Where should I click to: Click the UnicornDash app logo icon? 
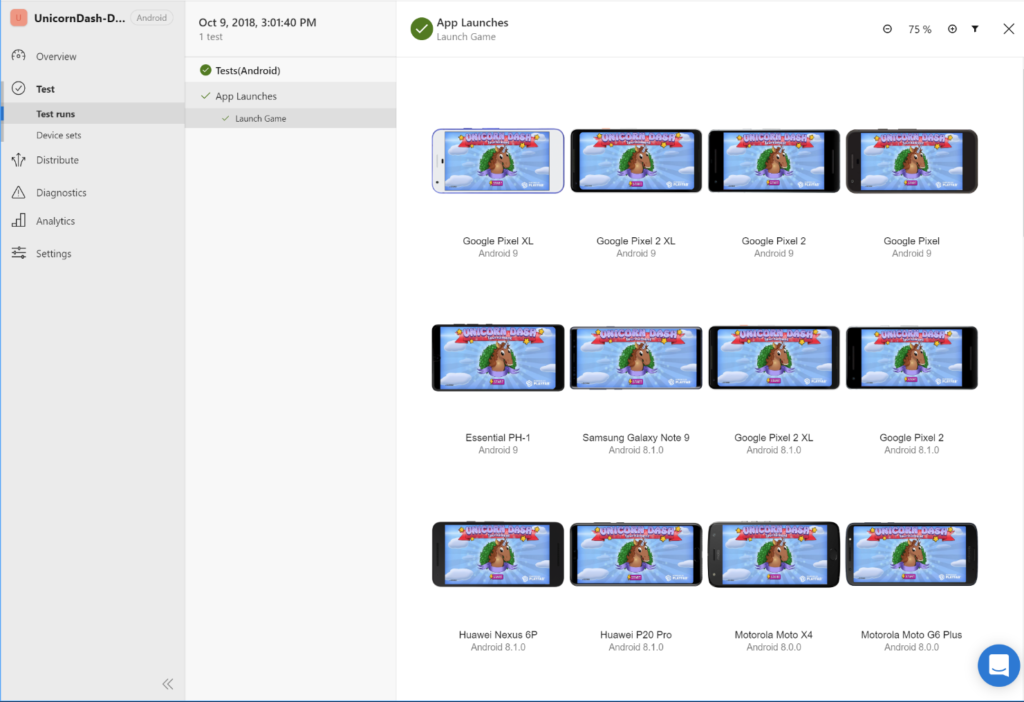[18, 18]
